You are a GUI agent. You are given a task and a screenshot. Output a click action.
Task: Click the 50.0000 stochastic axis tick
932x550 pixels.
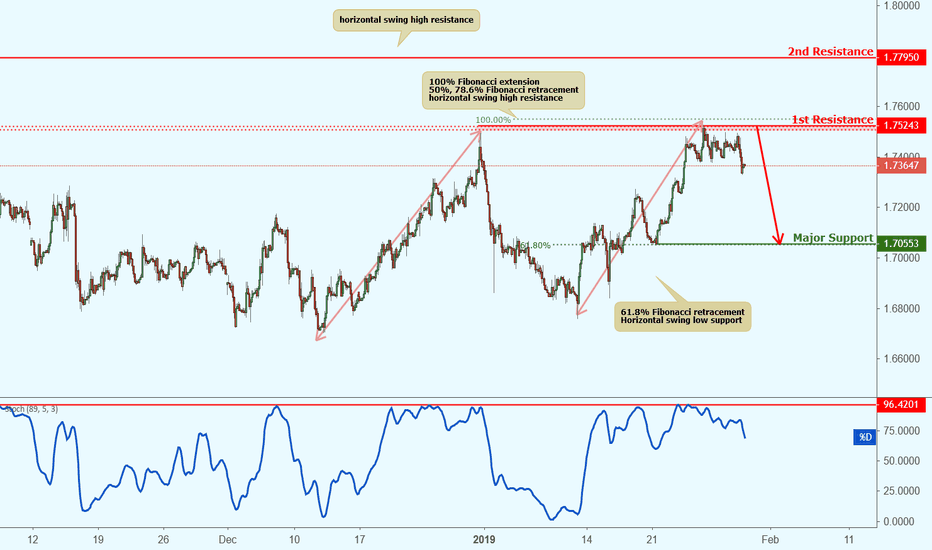click(x=899, y=460)
